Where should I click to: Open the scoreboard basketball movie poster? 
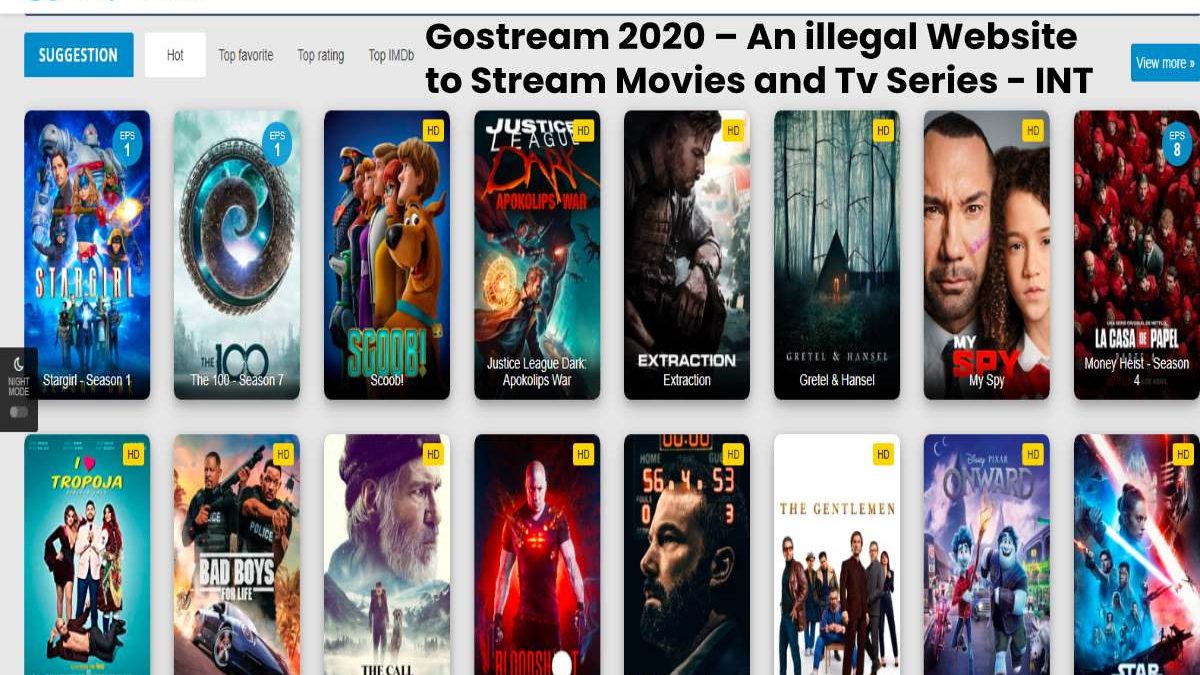[x=687, y=554]
